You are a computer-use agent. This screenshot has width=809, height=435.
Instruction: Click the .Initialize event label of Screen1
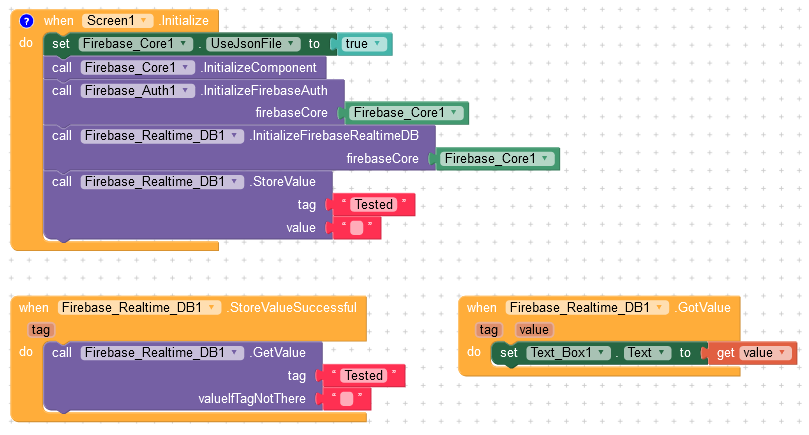183,21
